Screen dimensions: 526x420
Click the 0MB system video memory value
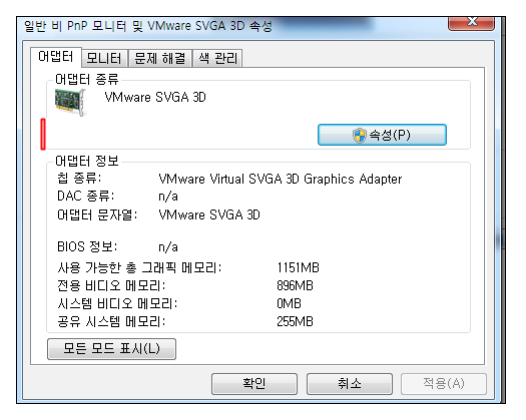coord(289,303)
